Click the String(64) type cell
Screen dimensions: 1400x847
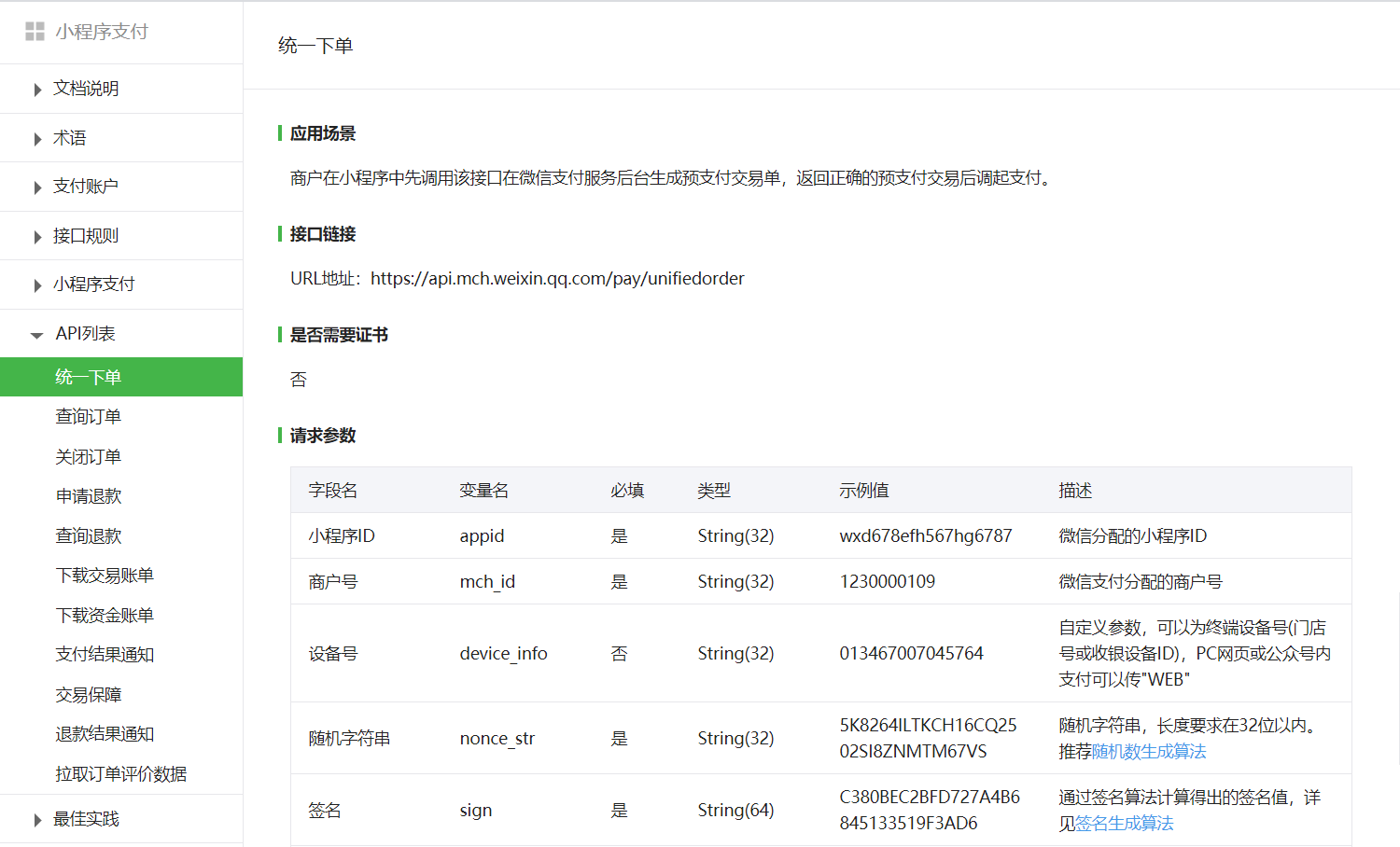pos(735,811)
